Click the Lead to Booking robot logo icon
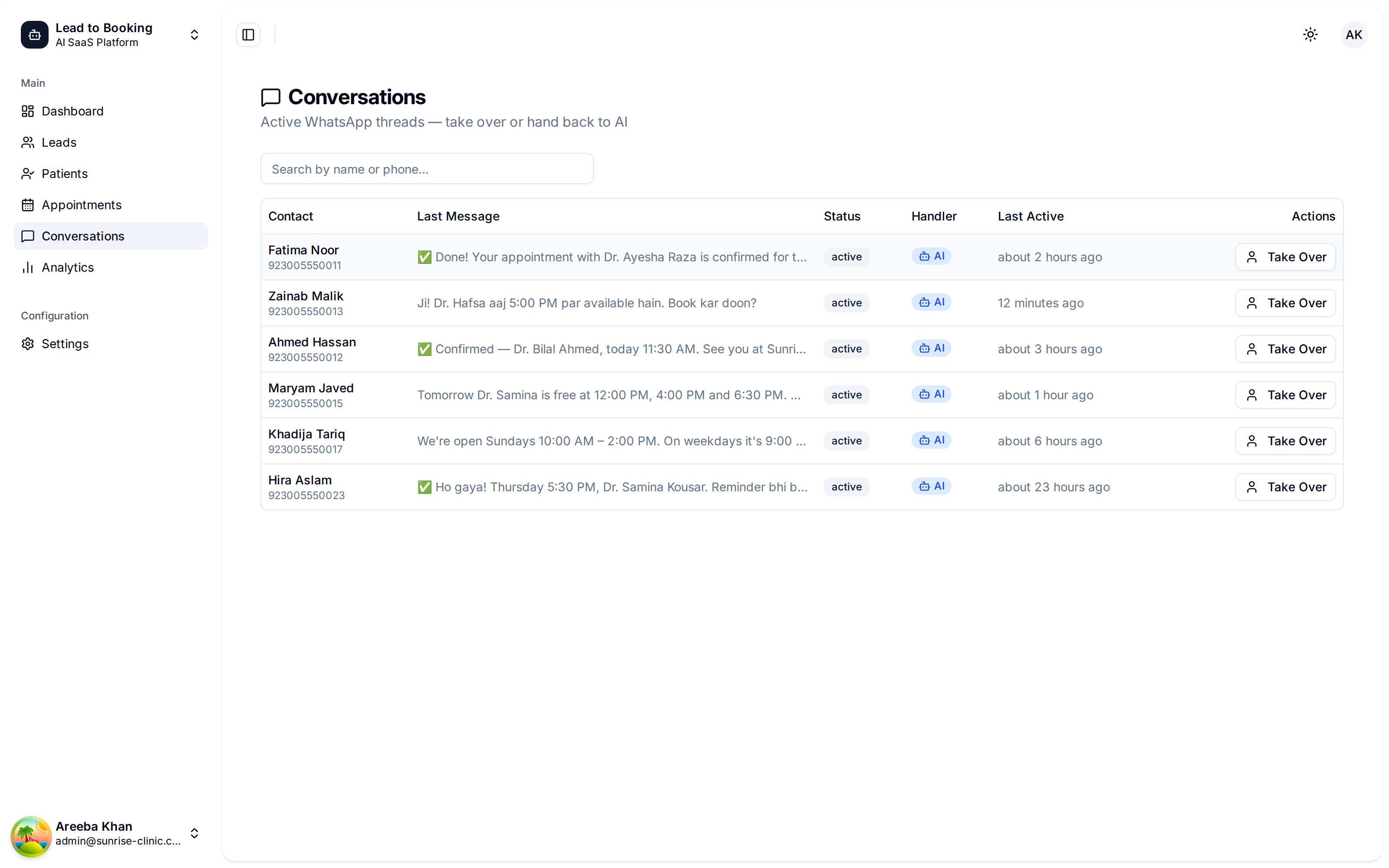 pyautogui.click(x=34, y=34)
